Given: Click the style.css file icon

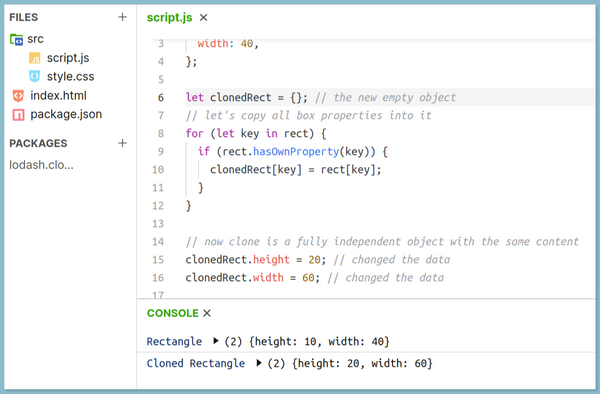Looking at the screenshot, I should coord(35,77).
